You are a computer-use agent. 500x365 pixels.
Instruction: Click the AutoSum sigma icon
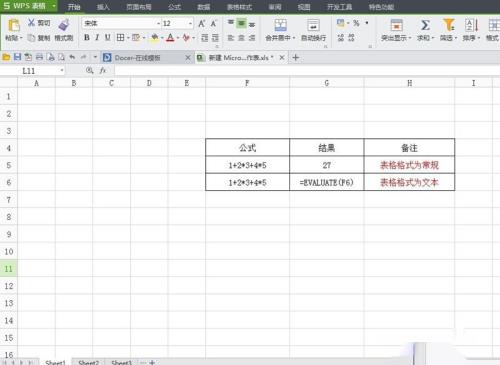click(425, 25)
